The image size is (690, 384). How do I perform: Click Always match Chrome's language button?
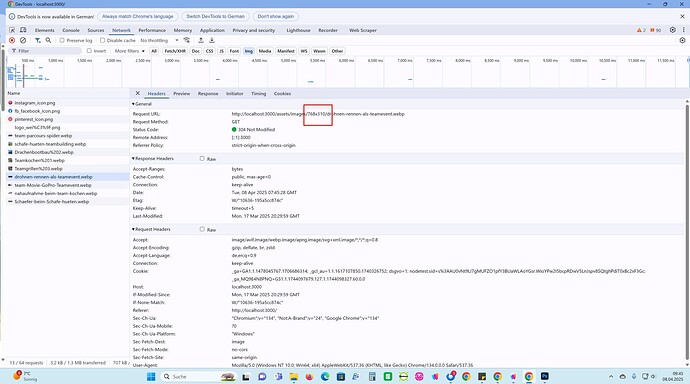click(138, 16)
